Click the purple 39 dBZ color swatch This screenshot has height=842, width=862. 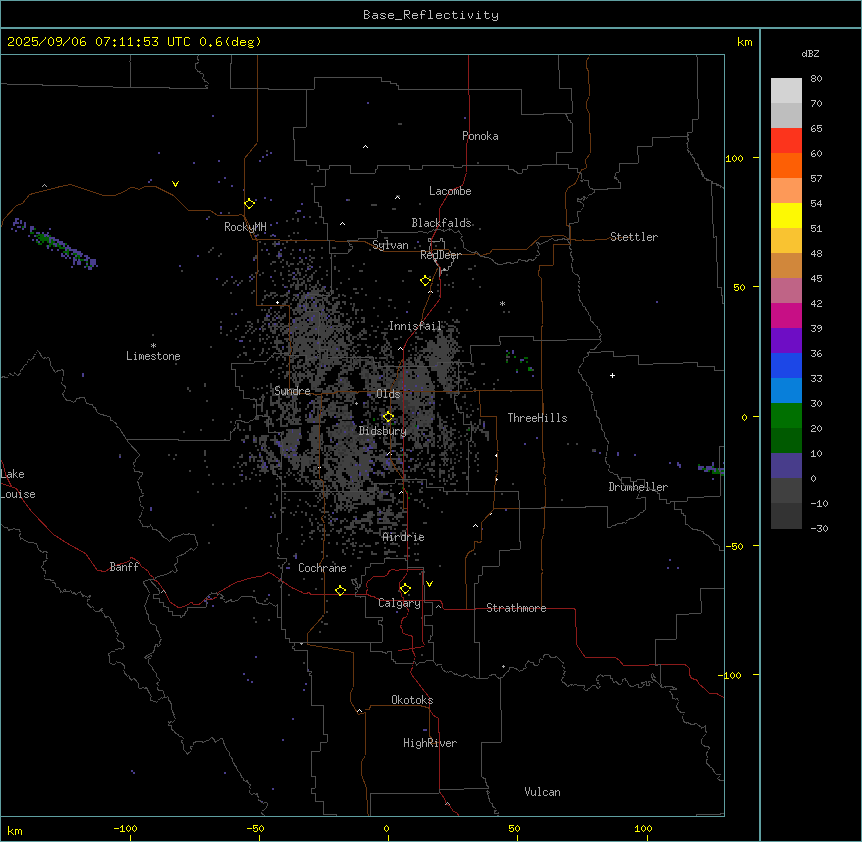[786, 340]
